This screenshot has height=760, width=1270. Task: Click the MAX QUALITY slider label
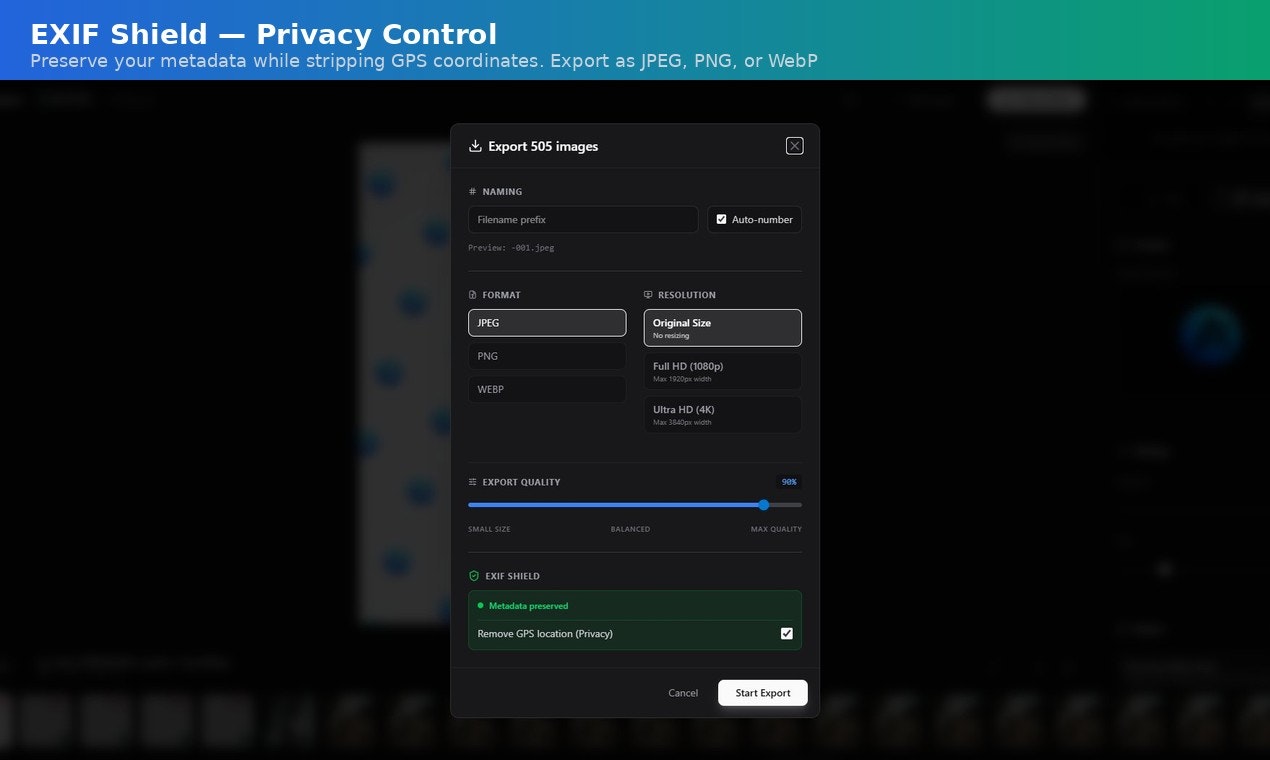[x=776, y=529]
